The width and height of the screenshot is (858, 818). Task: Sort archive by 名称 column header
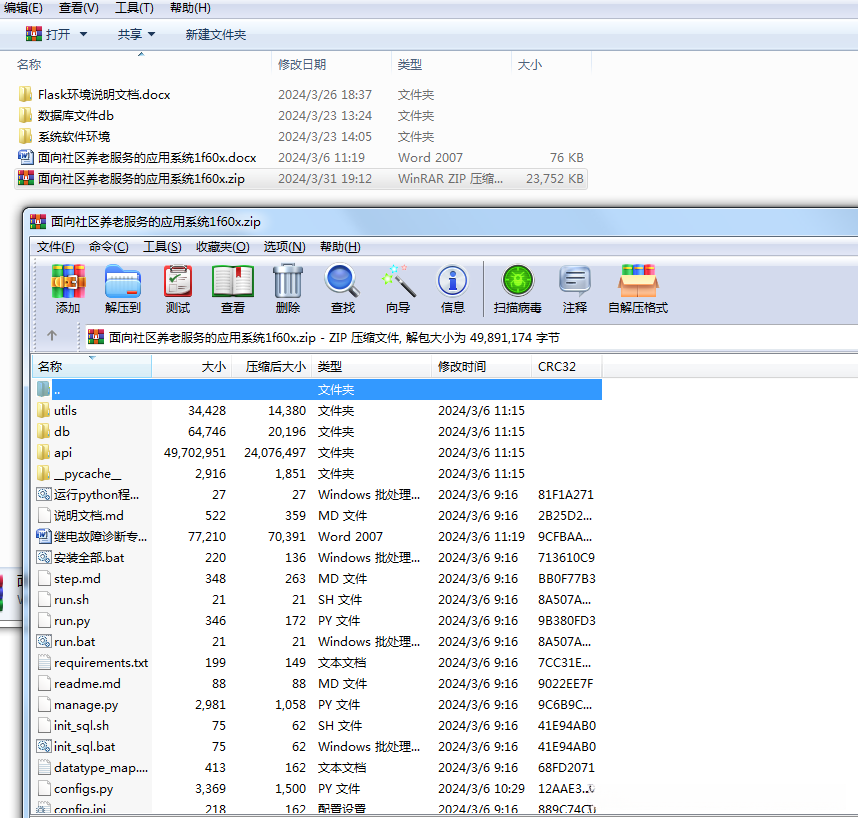pos(92,367)
